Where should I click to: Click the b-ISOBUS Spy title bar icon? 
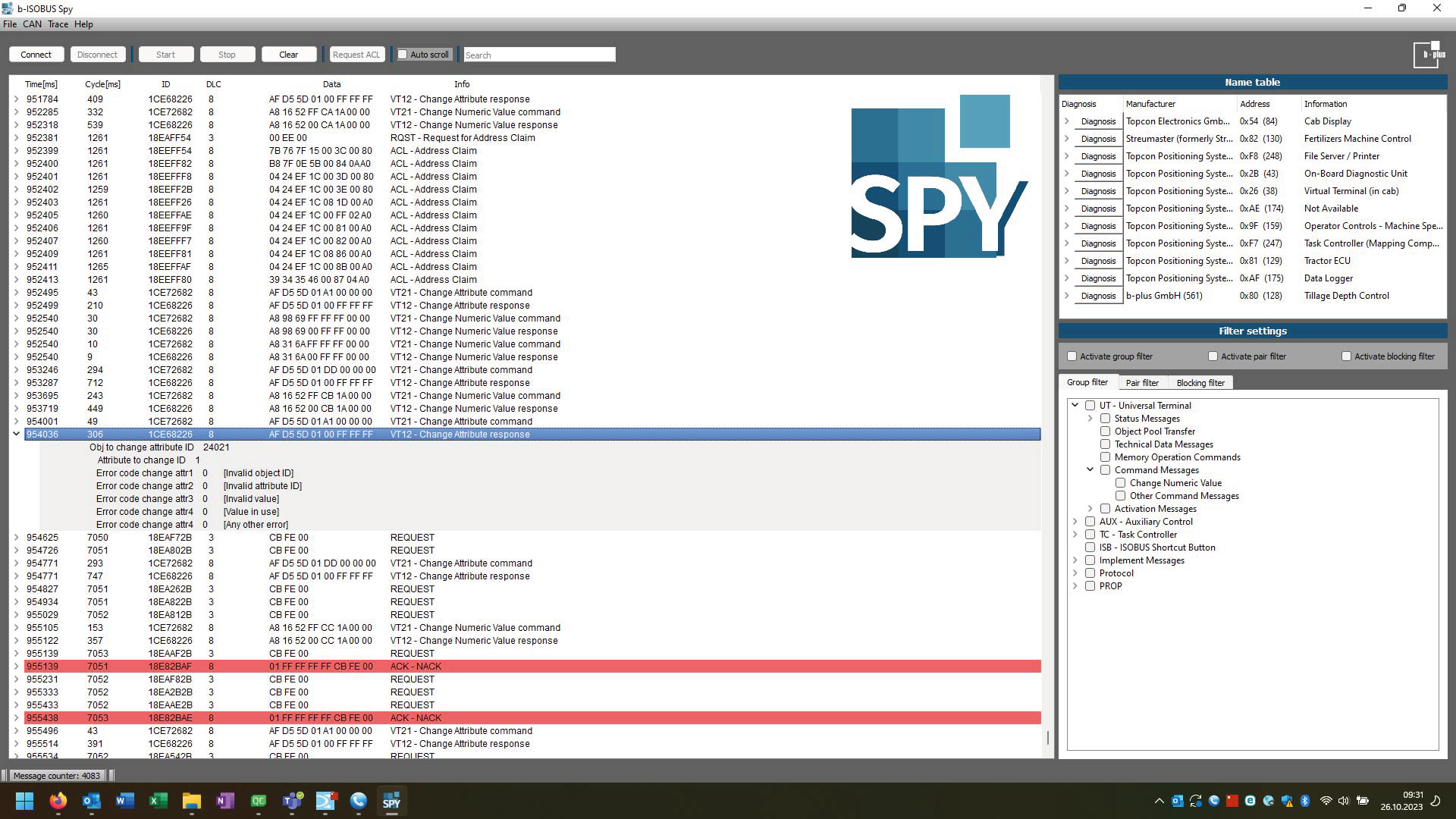(8, 8)
